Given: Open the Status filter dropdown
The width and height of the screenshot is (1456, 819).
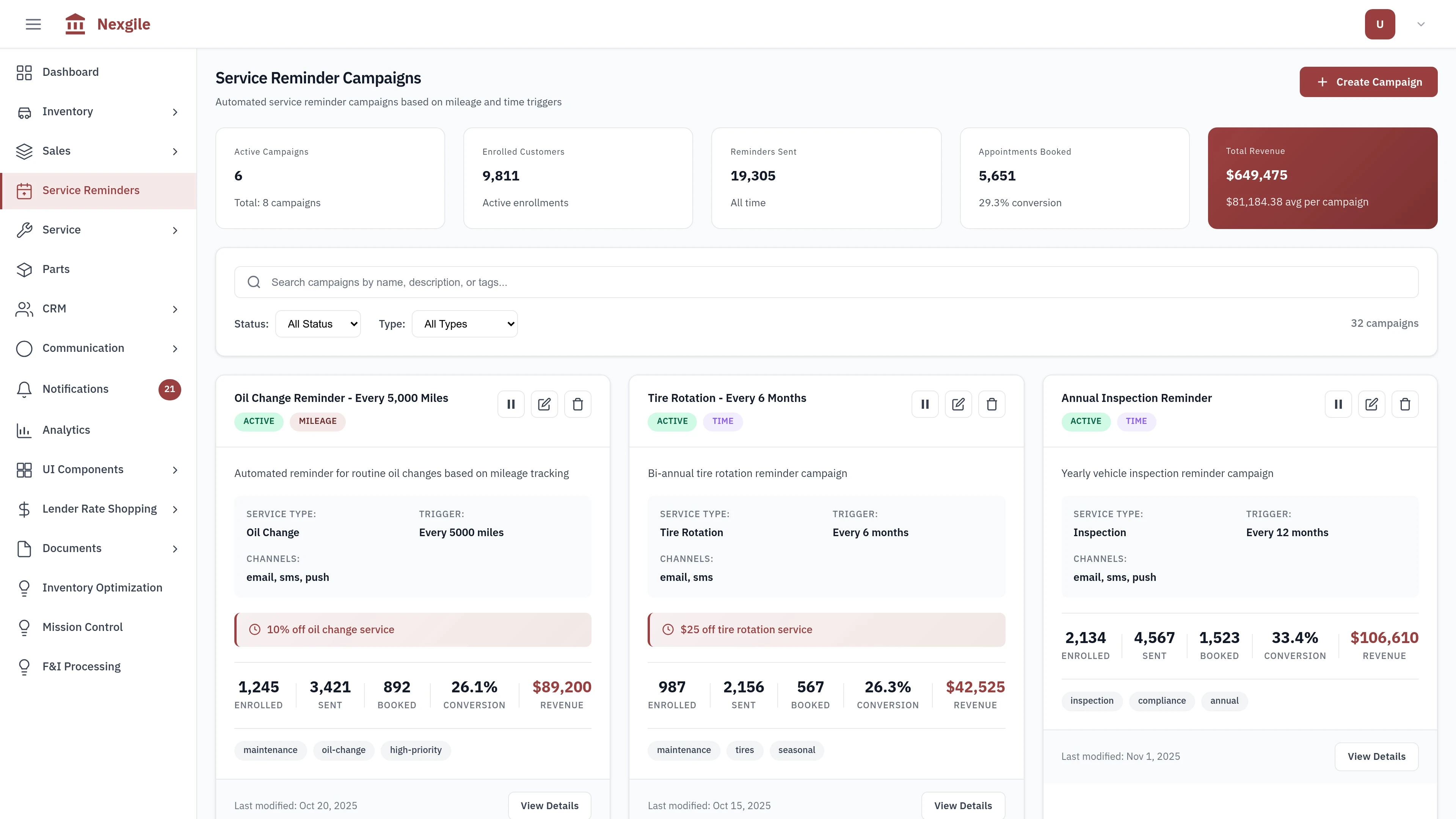Looking at the screenshot, I should click(x=318, y=323).
